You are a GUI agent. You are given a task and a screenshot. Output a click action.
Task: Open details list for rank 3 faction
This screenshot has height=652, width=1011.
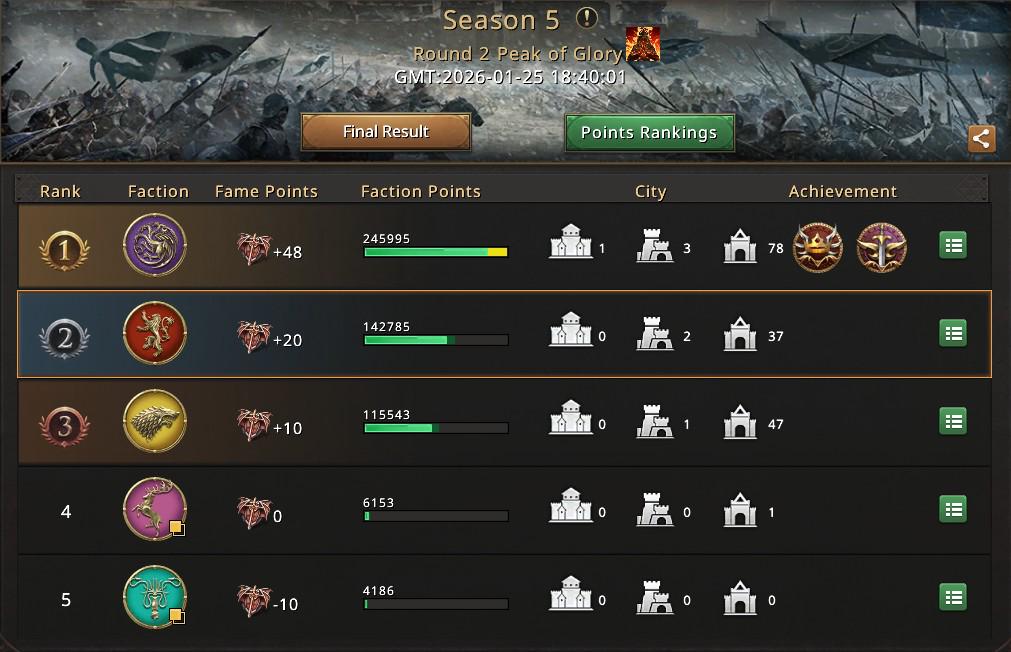pos(953,421)
